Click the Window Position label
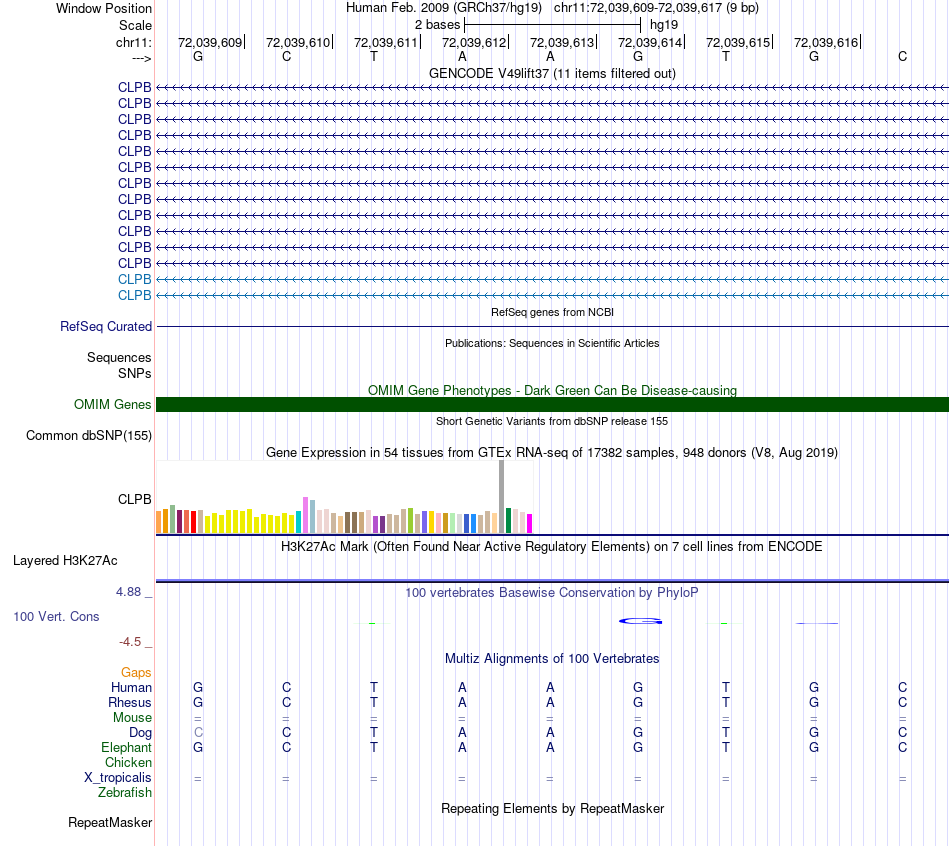This screenshot has height=846, width=950. (104, 8)
